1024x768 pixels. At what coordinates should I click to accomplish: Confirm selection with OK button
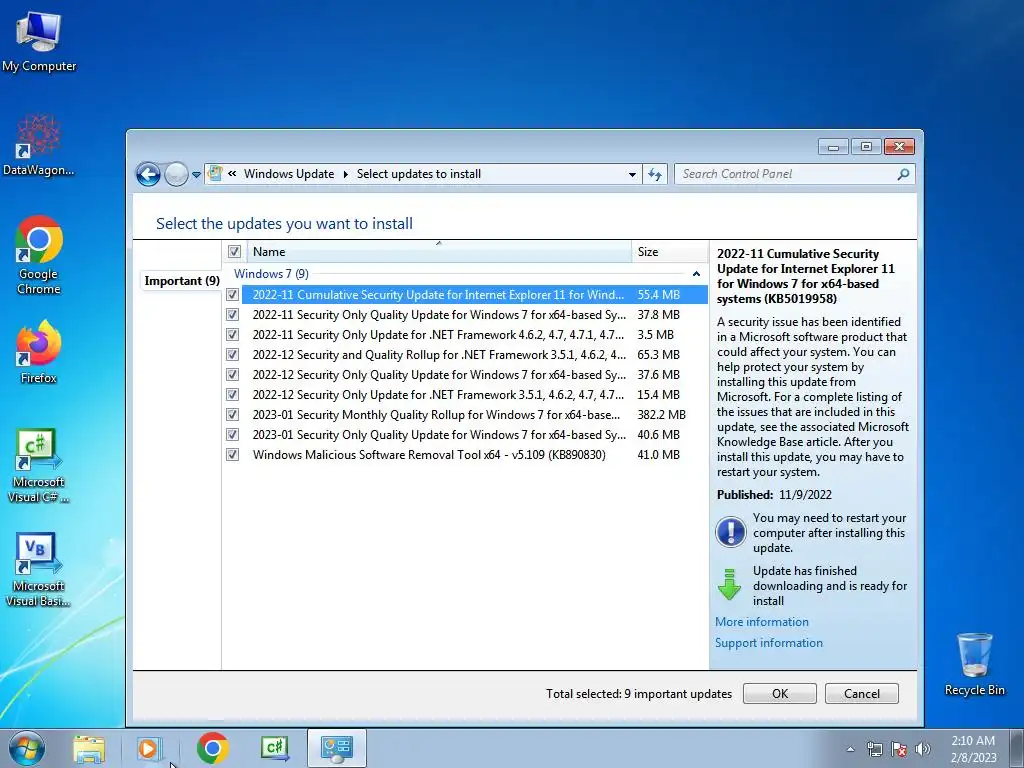(x=780, y=694)
